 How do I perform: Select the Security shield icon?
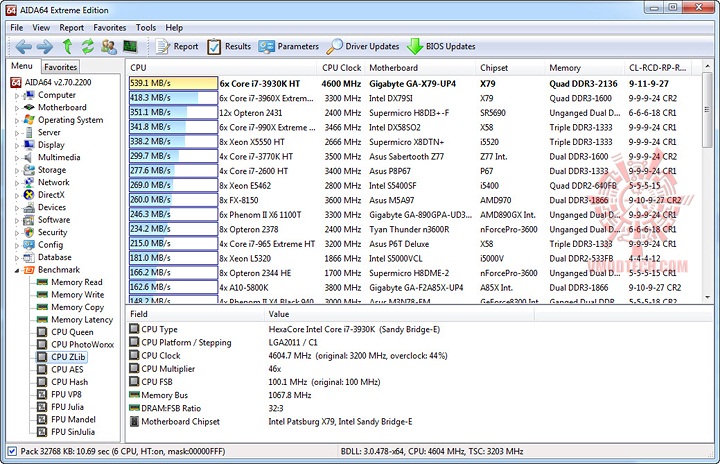tap(29, 232)
